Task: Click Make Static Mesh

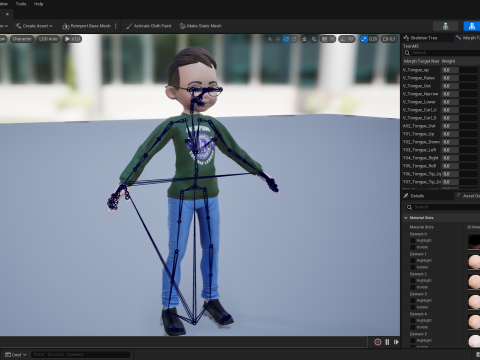Action: pyautogui.click(x=201, y=26)
